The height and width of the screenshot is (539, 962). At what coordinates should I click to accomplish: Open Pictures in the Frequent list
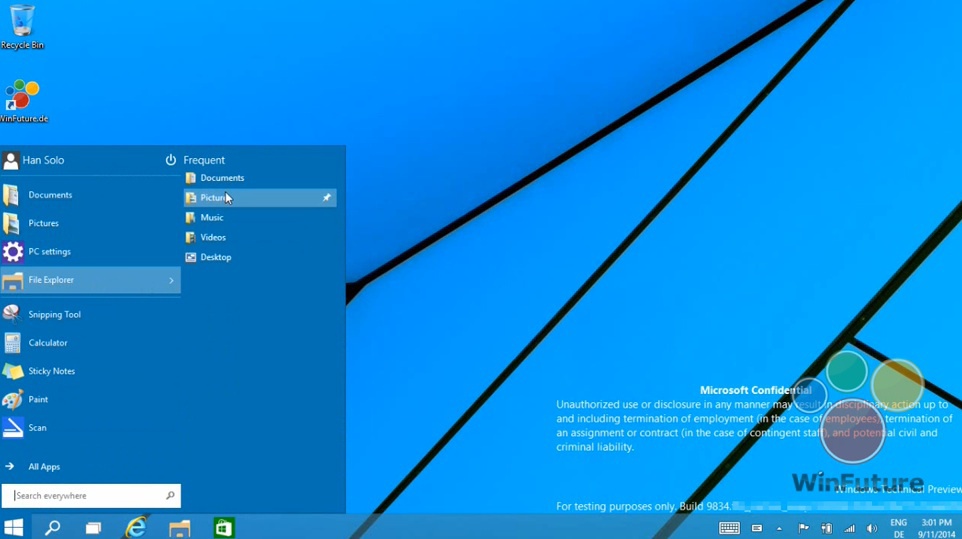(x=260, y=197)
